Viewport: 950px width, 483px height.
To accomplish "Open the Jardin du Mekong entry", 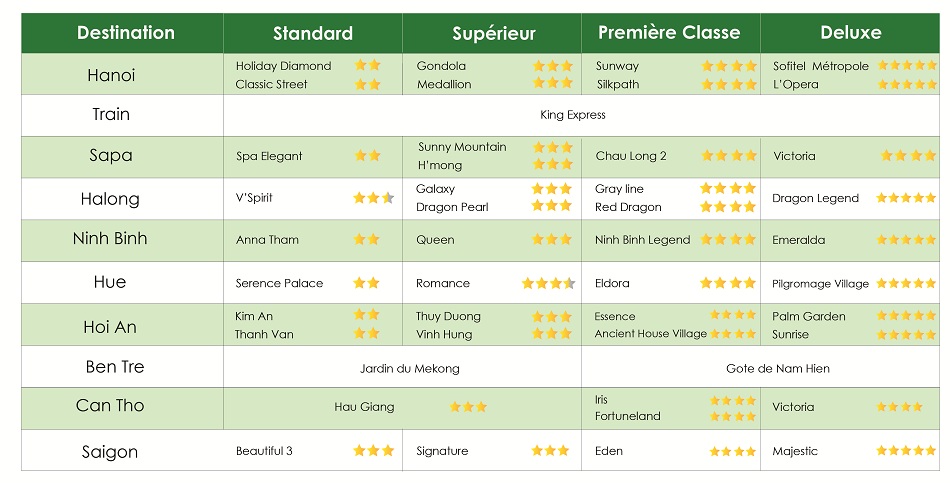I will pos(409,369).
